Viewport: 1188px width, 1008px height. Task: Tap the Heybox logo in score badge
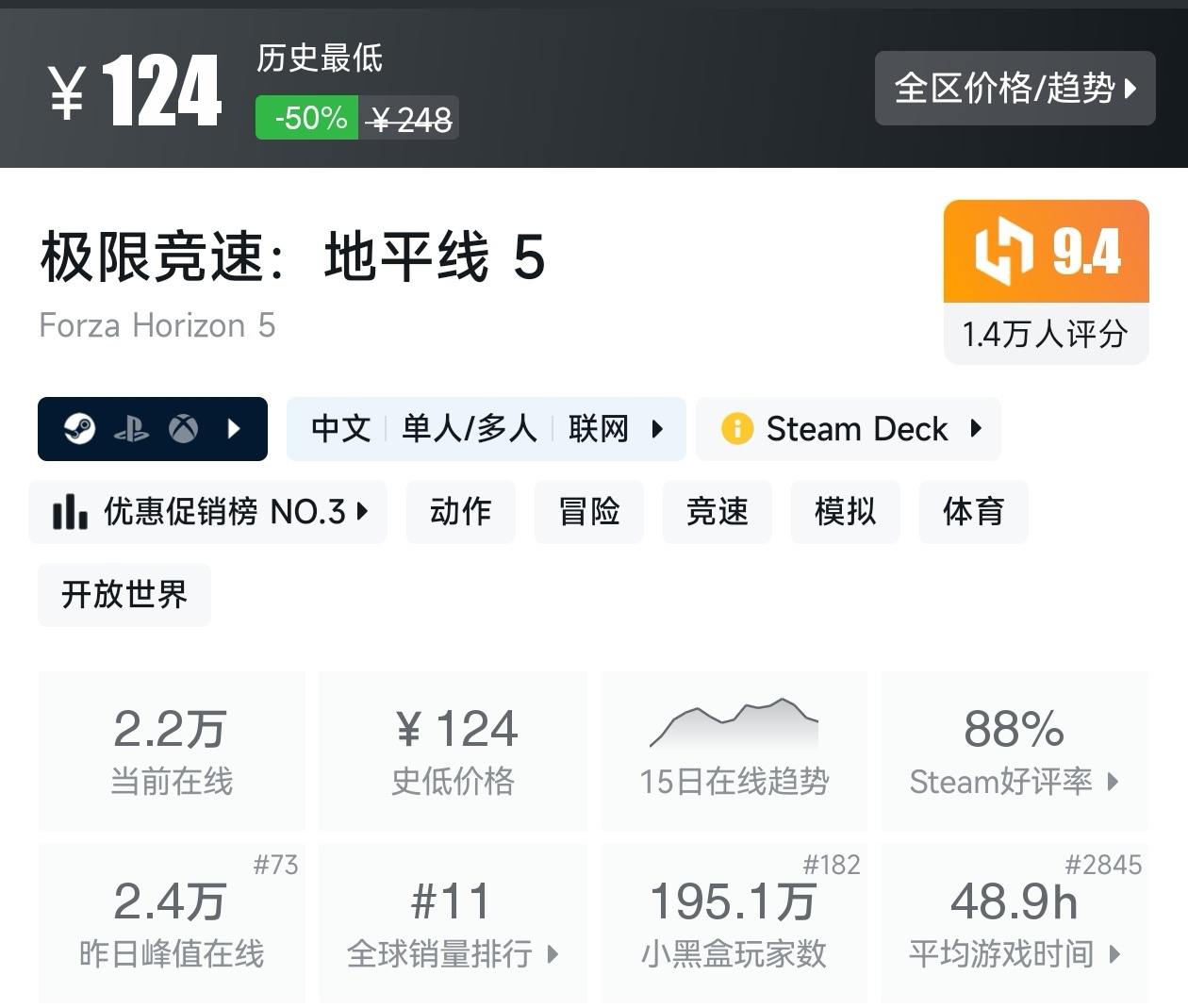pos(1004,251)
